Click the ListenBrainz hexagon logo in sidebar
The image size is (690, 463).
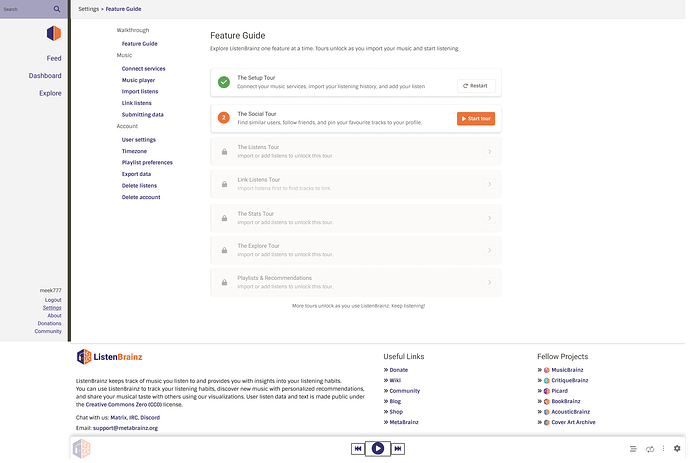(54, 33)
